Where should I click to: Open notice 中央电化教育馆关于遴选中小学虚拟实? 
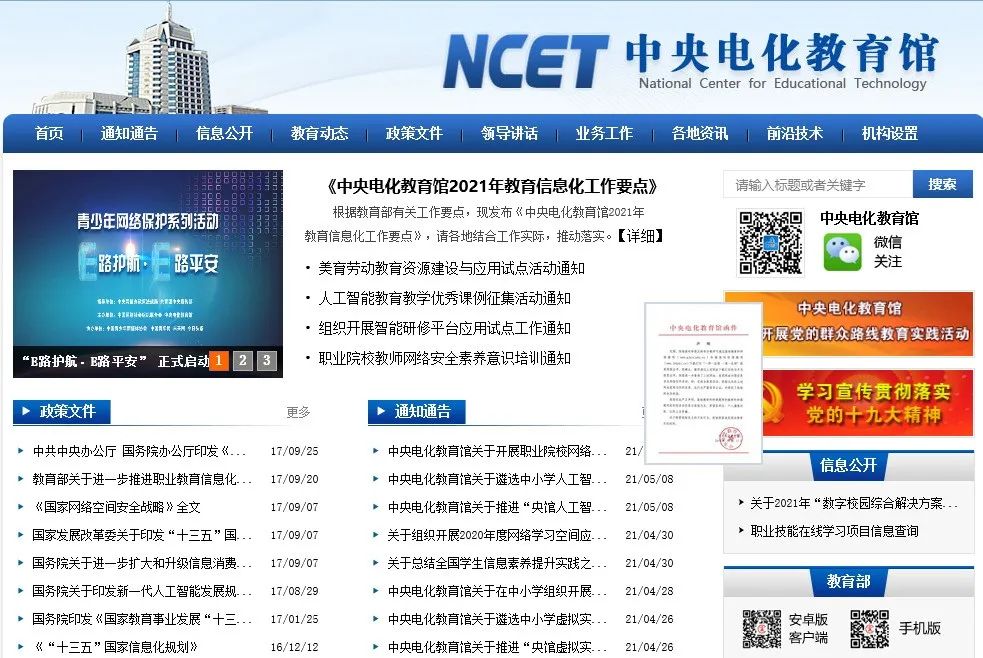497,619
